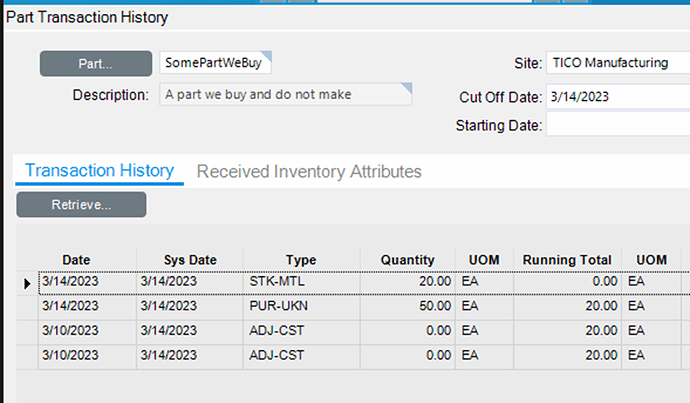Viewport: 690px width, 403px height.
Task: Select the STK-MTL transaction type cell
Action: coord(300,282)
